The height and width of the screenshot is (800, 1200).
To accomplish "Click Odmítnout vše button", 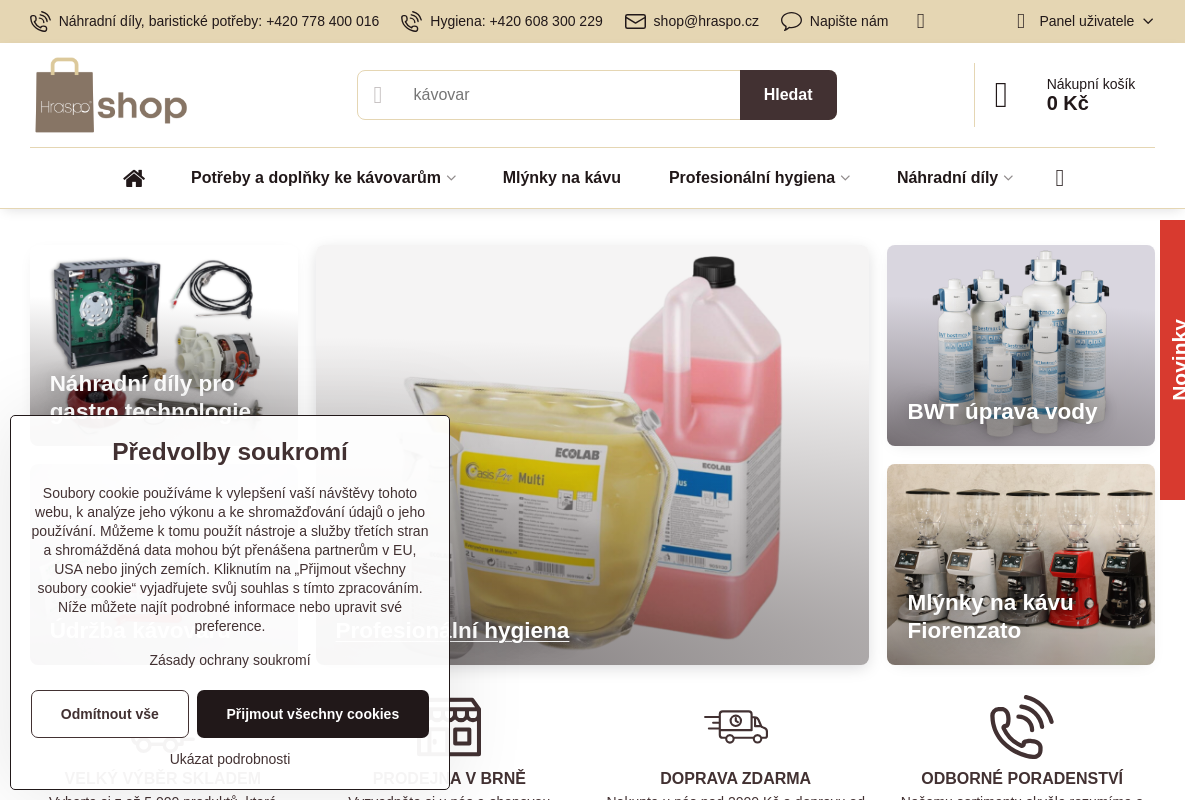I will (110, 714).
